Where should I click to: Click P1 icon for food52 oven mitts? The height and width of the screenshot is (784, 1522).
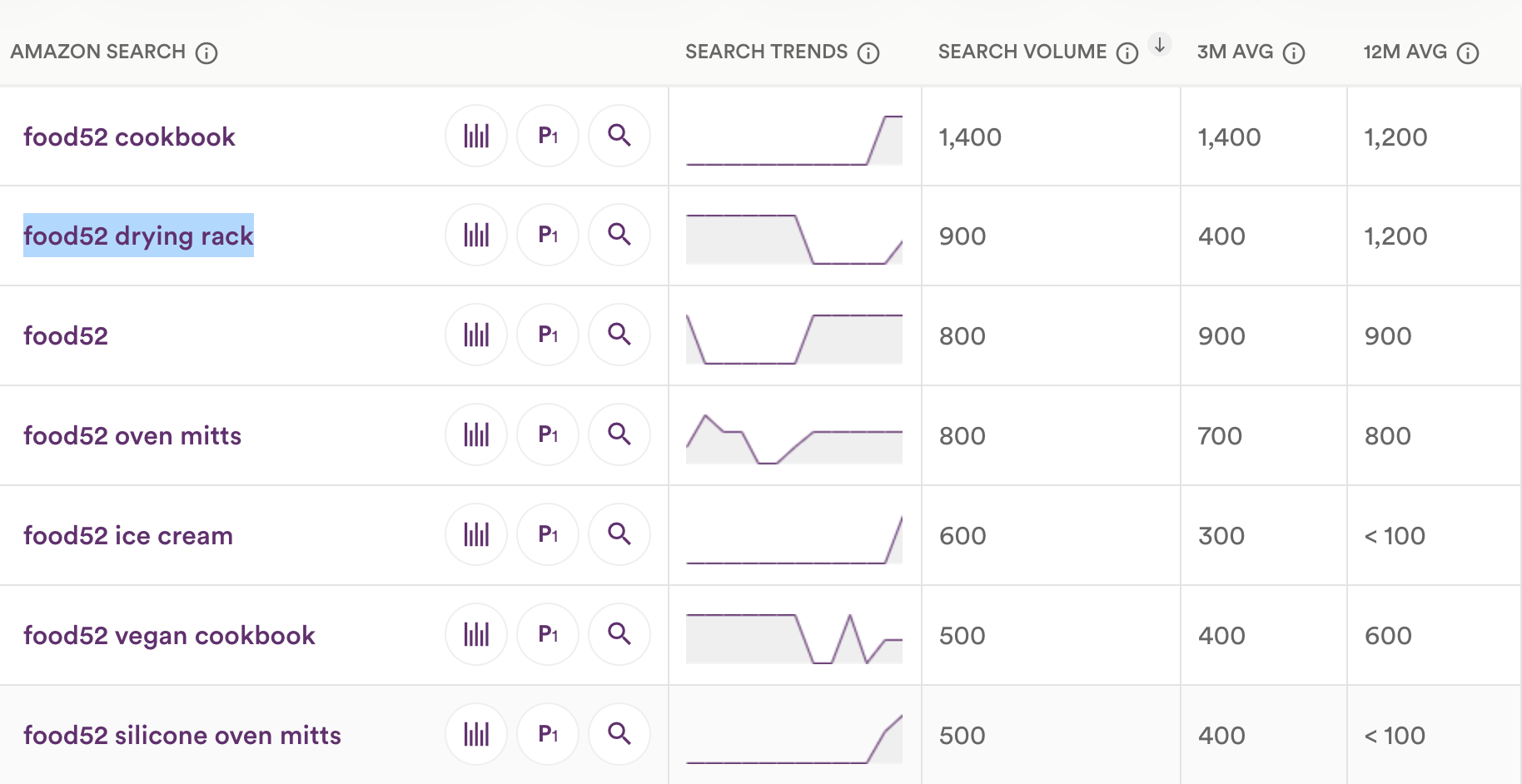coord(548,434)
